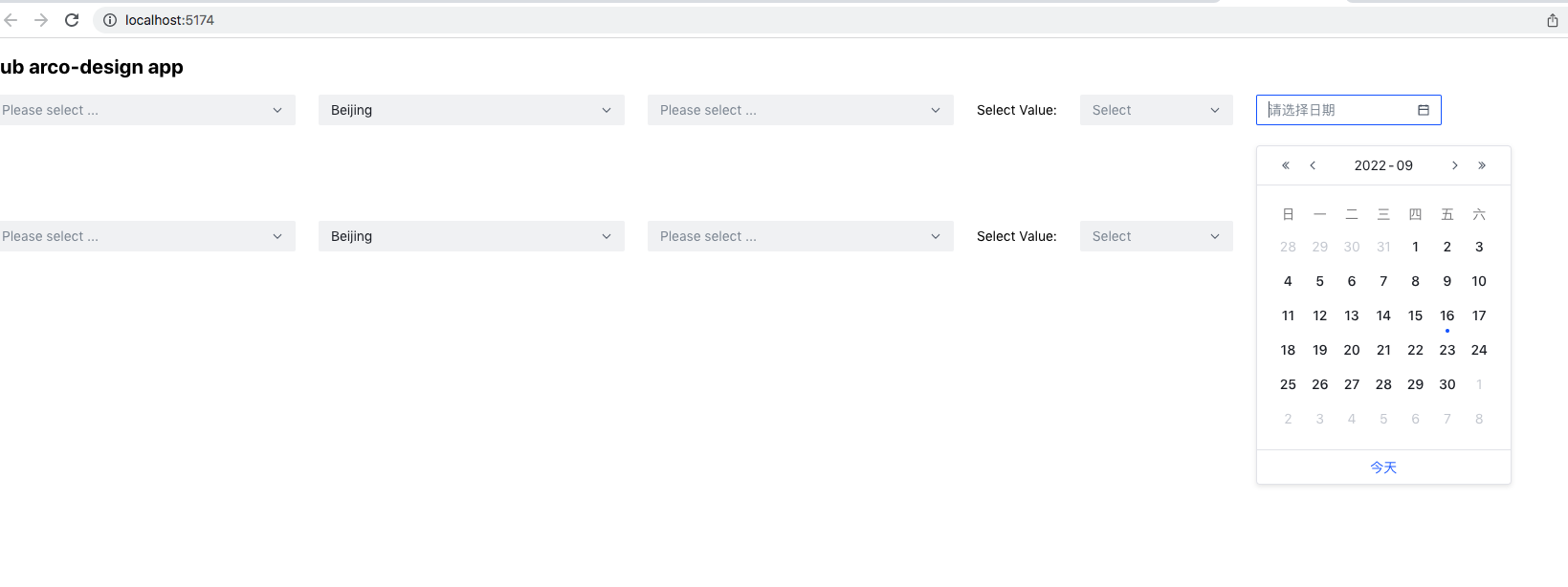Expand second row small Select dropdown
The height and width of the screenshot is (587, 1568).
click(x=1157, y=236)
